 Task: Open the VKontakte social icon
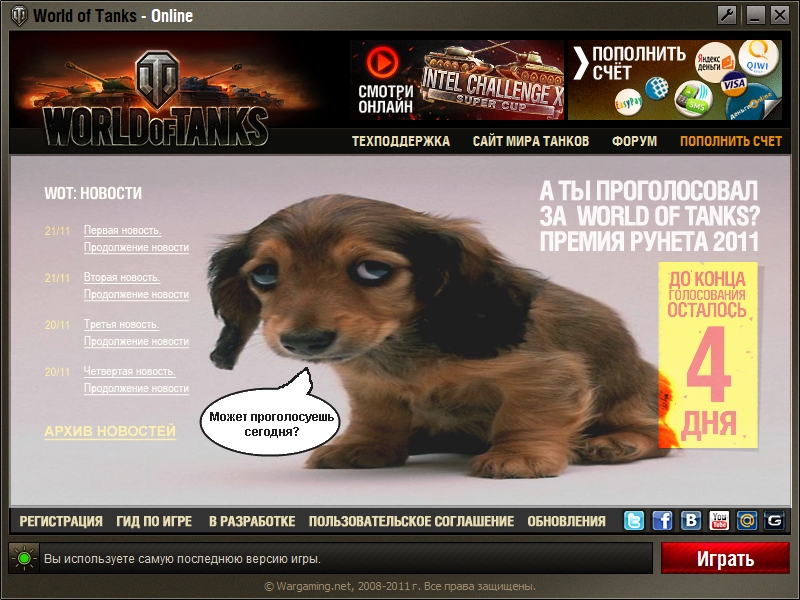click(x=691, y=521)
